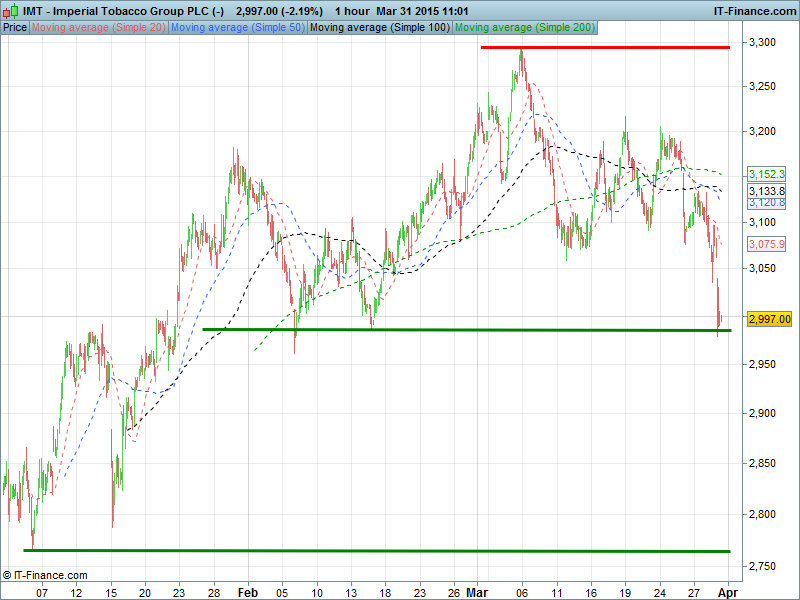Click the red 3,075.9 moving average tag
Image resolution: width=800 pixels, height=600 pixels.
point(767,244)
